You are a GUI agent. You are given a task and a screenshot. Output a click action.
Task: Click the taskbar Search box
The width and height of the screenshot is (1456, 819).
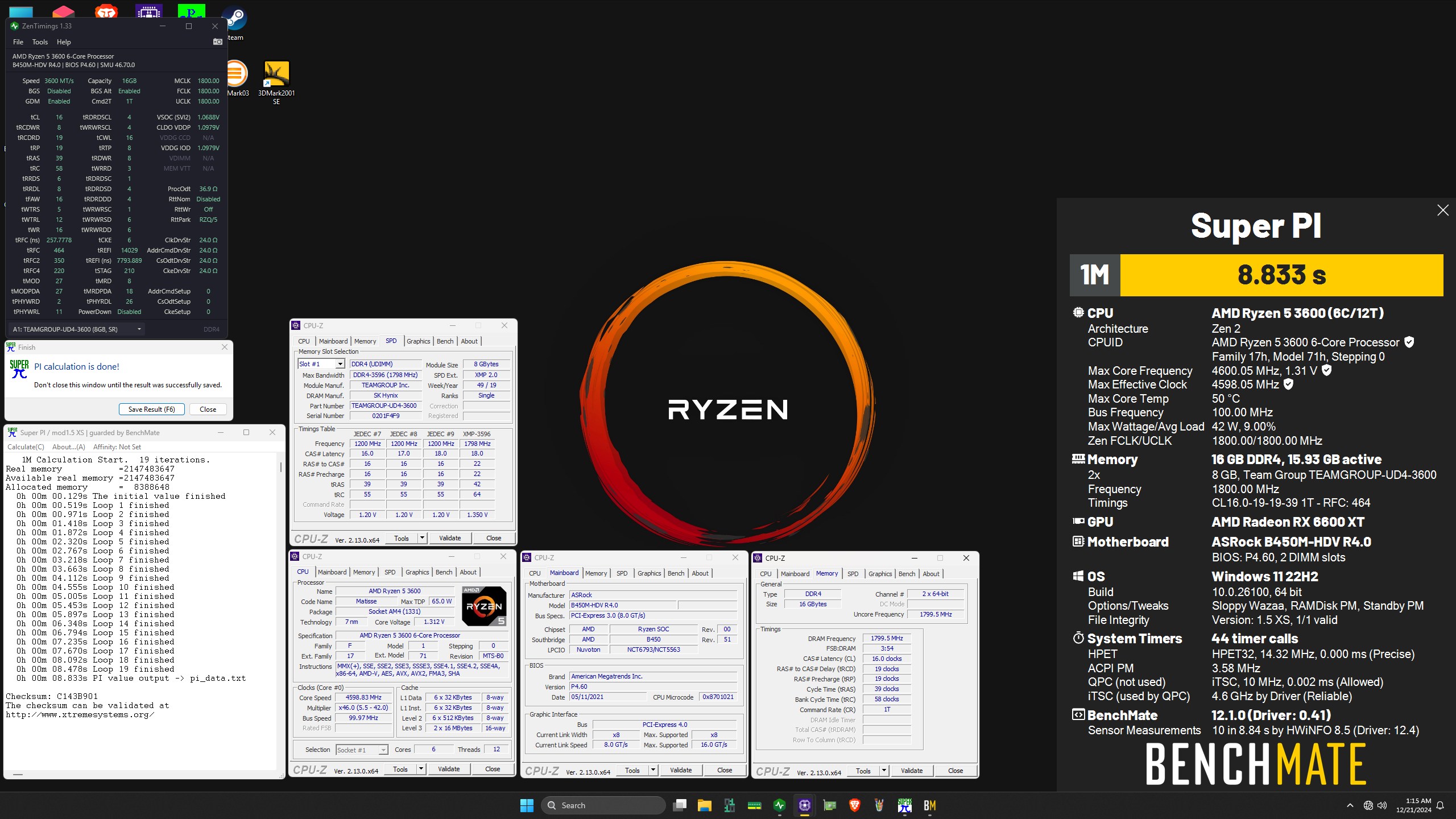[603, 805]
